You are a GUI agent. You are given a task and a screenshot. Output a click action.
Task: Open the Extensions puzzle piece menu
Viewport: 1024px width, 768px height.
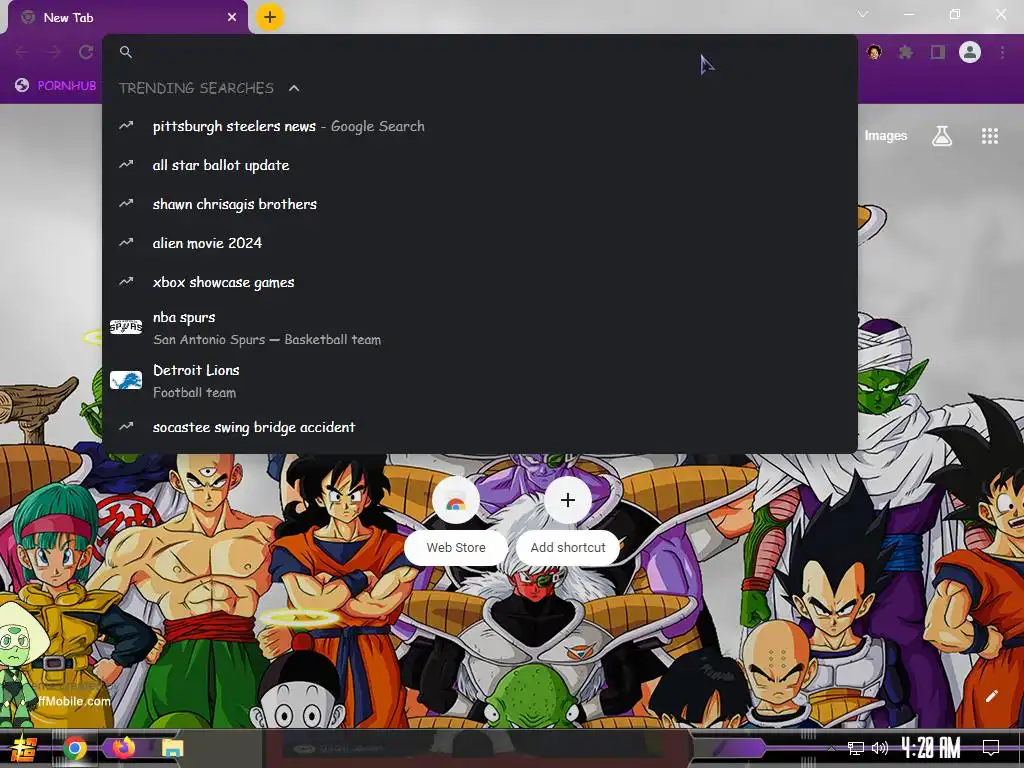(x=906, y=52)
